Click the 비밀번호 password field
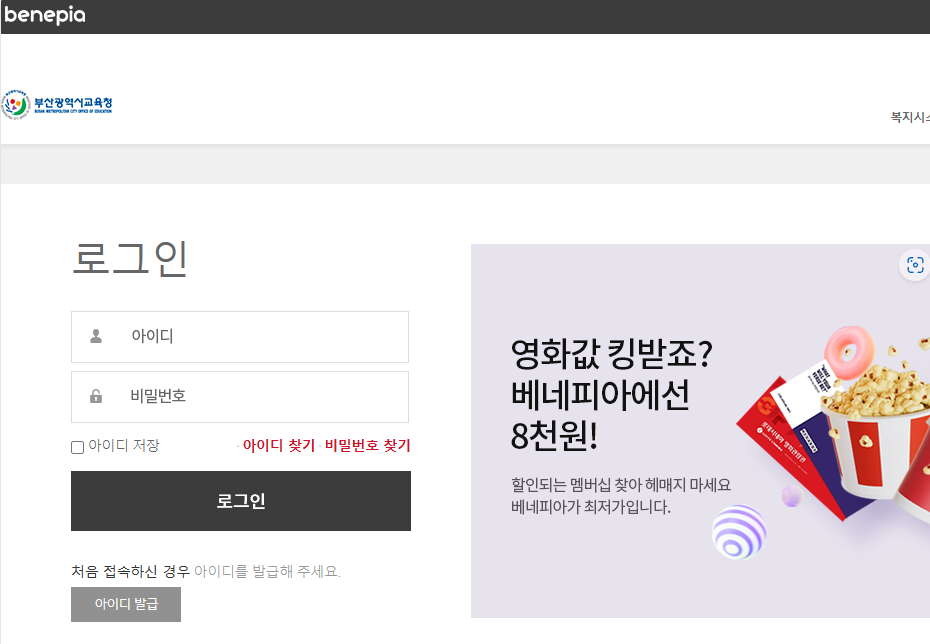This screenshot has width=930, height=644. coord(240,396)
